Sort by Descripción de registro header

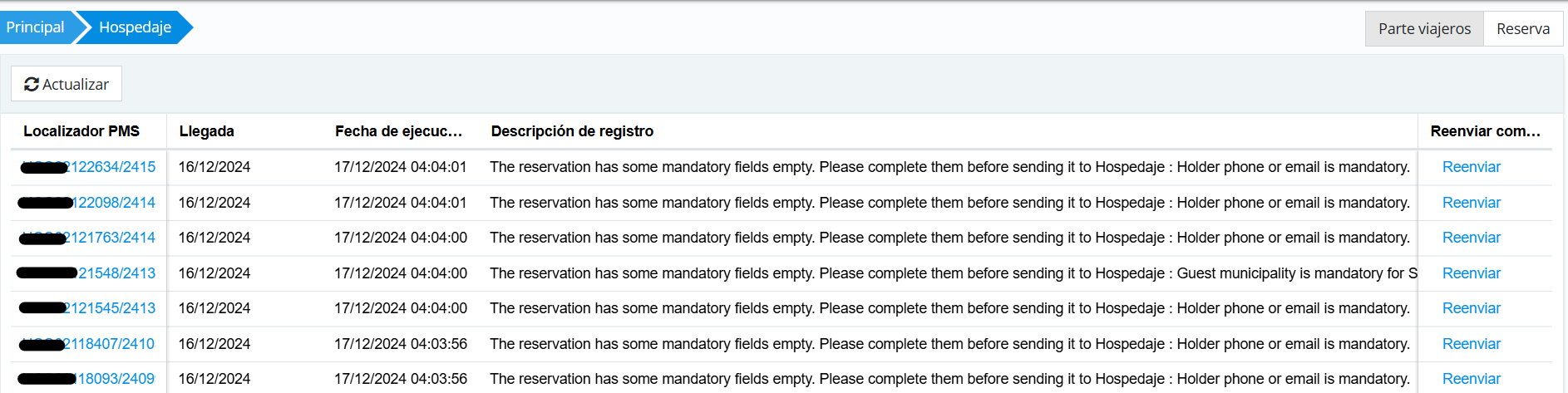coord(572,131)
